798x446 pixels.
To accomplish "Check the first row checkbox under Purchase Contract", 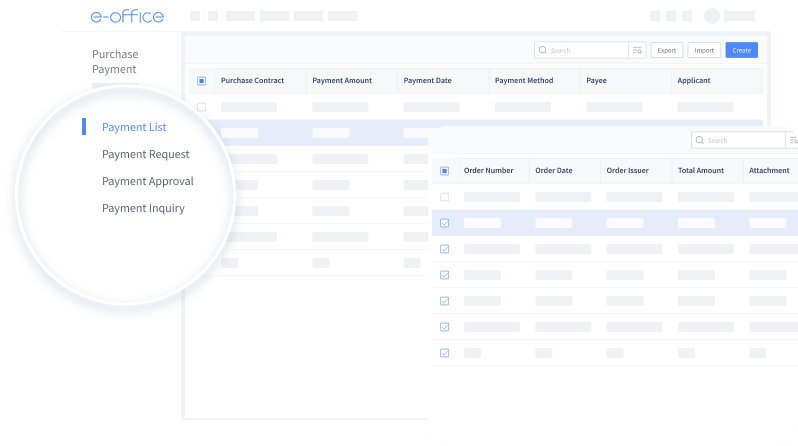I will [202, 107].
